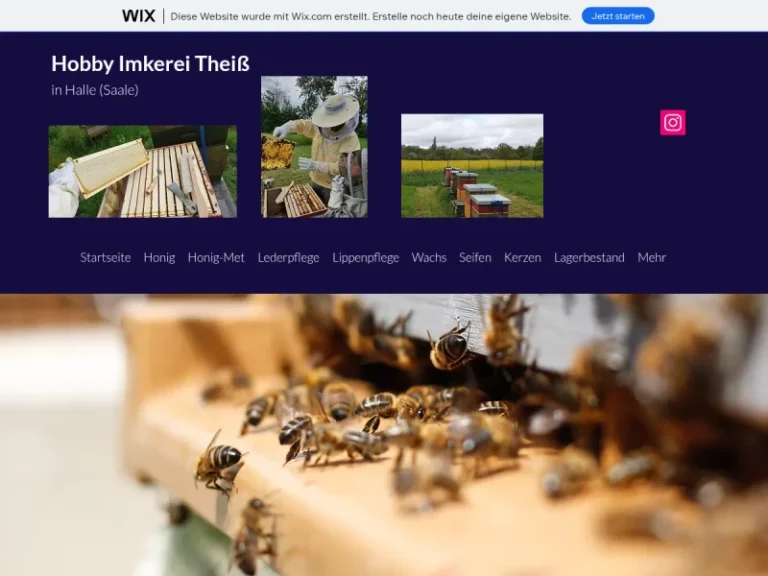
Task: Open the Lagerbestand page
Action: [x=589, y=258]
